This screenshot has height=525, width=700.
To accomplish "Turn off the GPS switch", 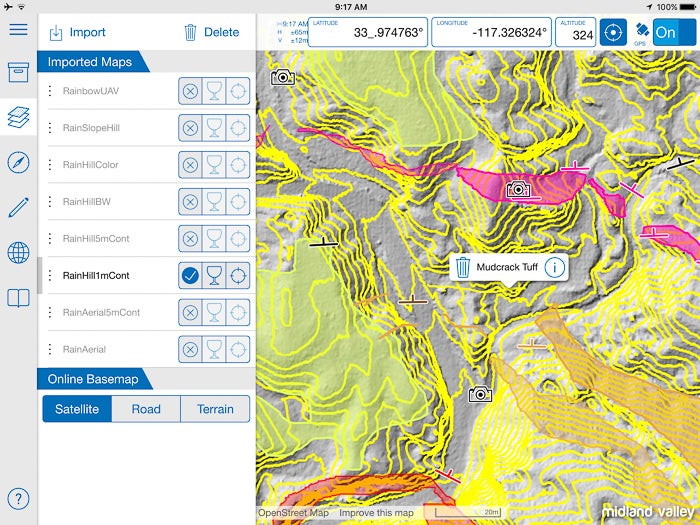I will (674, 31).
